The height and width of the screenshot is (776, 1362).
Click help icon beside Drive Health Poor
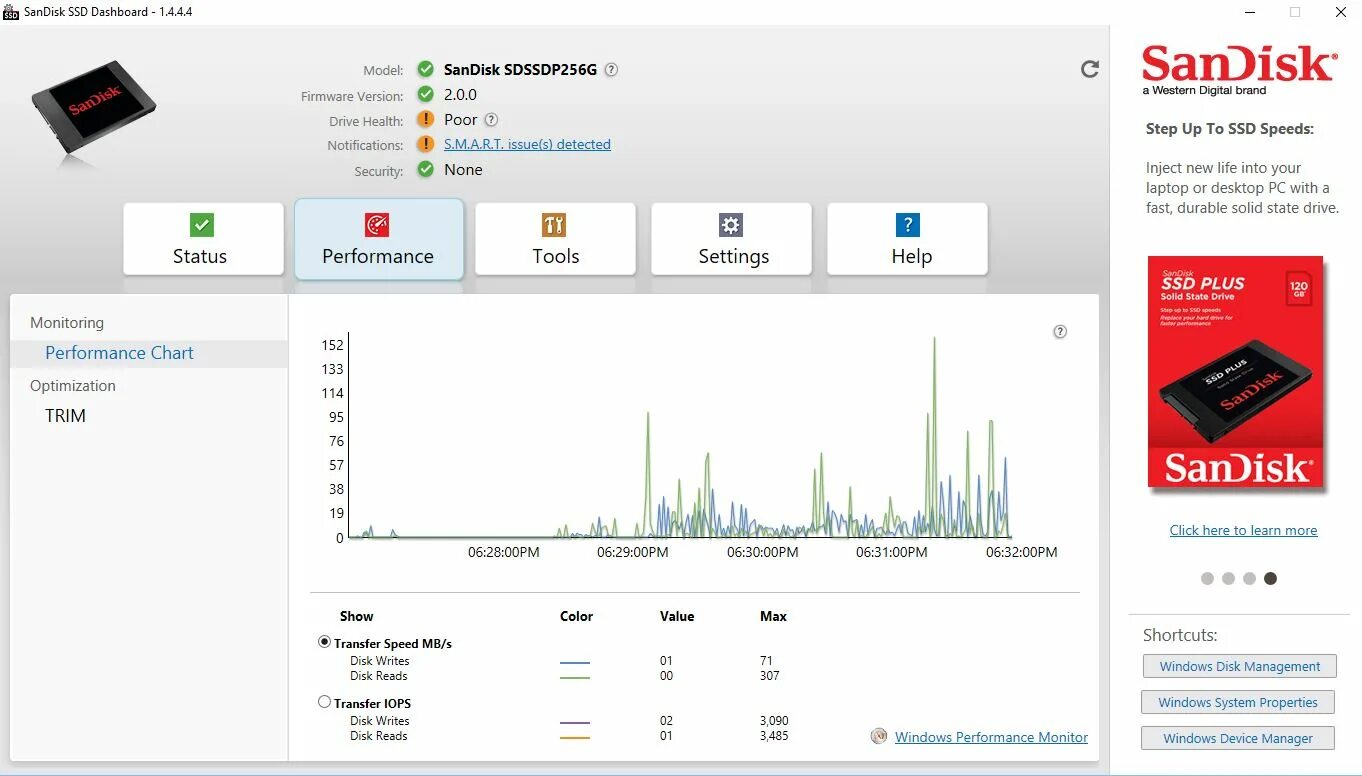(x=491, y=120)
